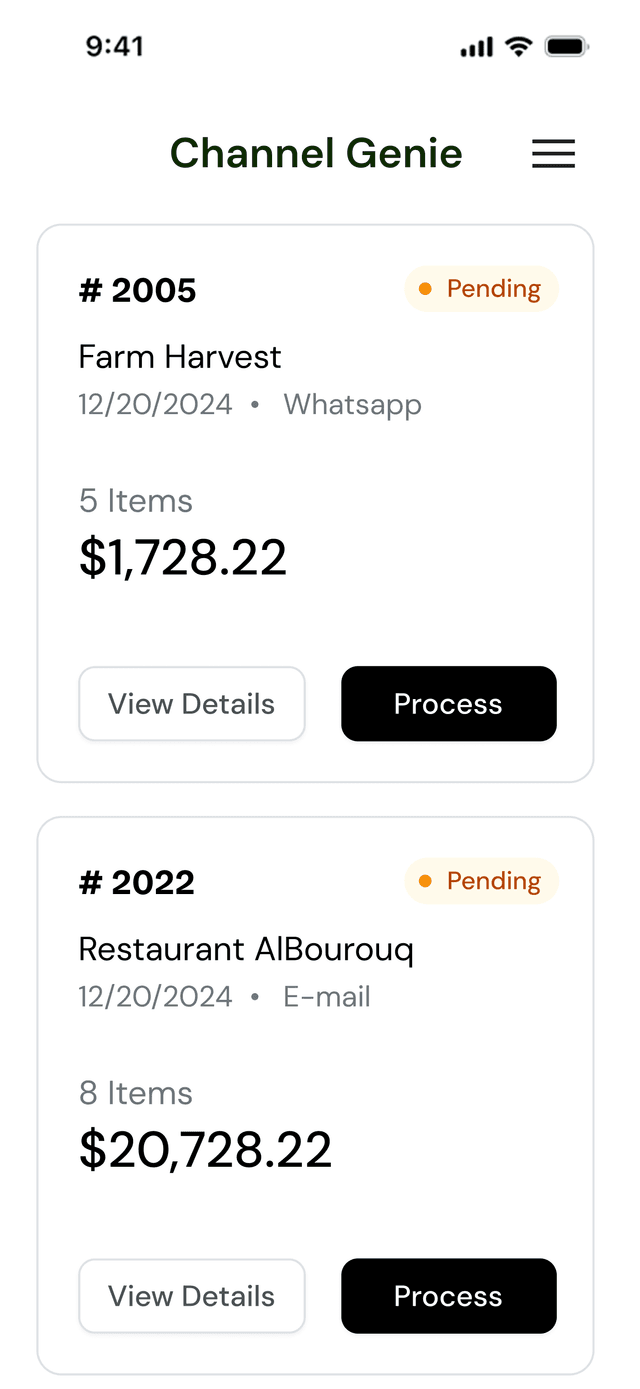Tap the 9:41 clock in status bar

click(114, 47)
